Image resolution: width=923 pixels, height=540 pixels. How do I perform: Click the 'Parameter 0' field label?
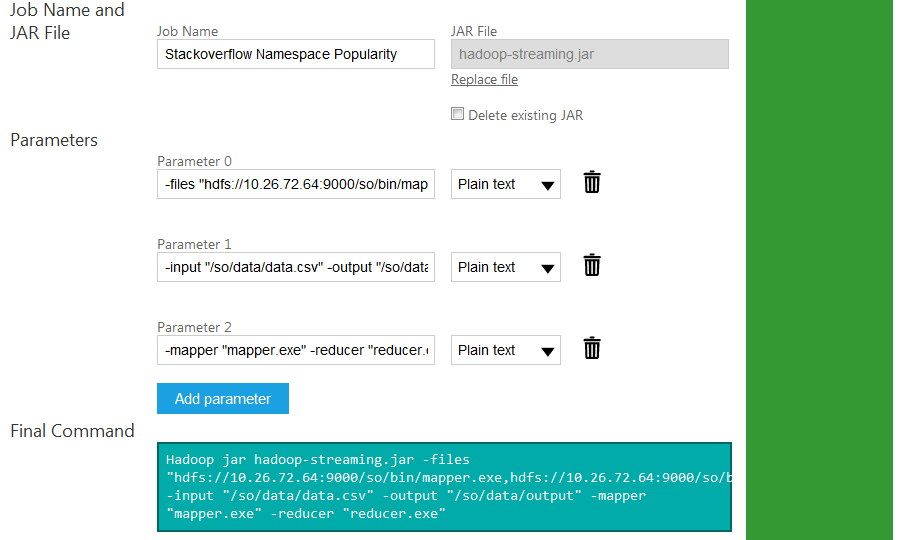(194, 161)
